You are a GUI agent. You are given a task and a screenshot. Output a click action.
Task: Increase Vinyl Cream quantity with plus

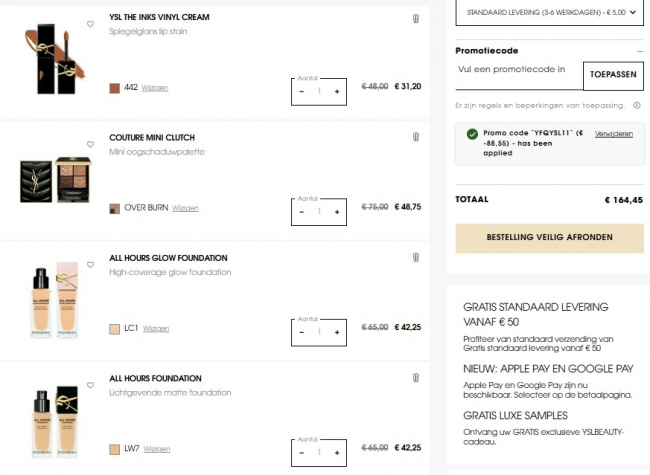click(337, 92)
